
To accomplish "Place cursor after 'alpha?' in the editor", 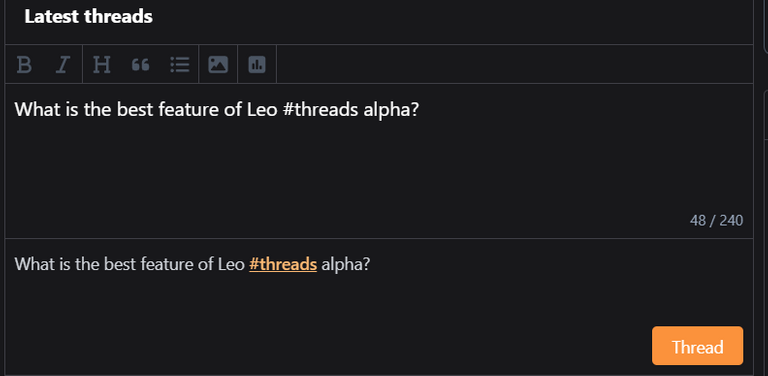I will point(420,110).
